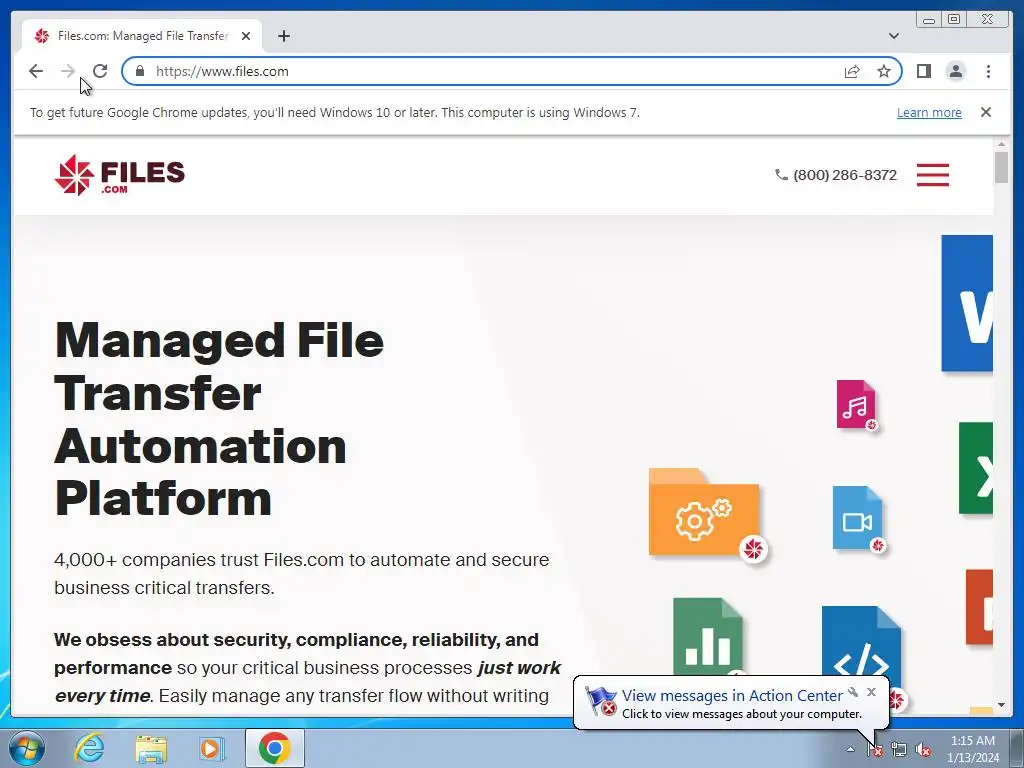Click the muted volume tray icon
The height and width of the screenshot is (768, 1024).
[923, 750]
